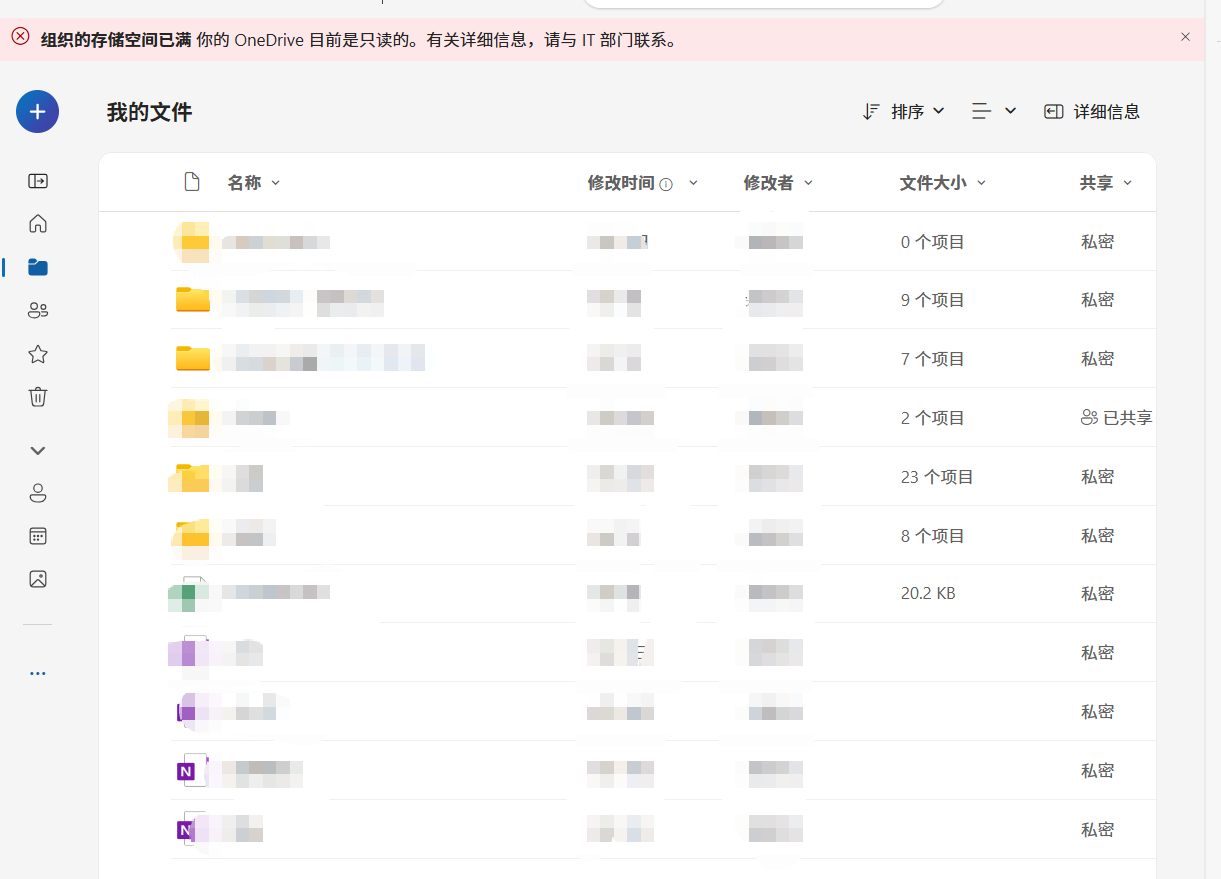The height and width of the screenshot is (879, 1221).
Task: Click 私密 in the 20.2 KB row
Action: click(1097, 594)
